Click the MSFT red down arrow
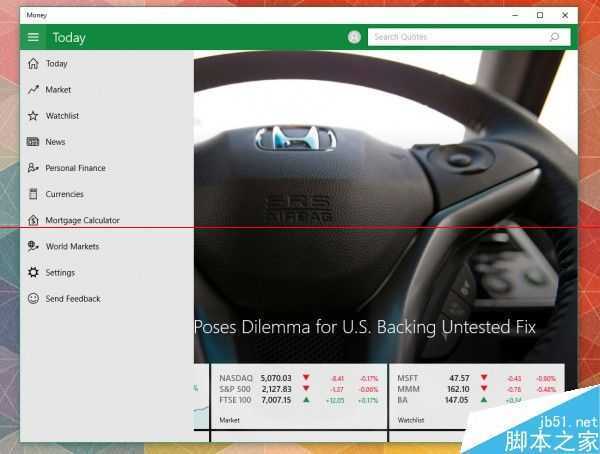Image resolution: width=600 pixels, height=454 pixels. click(x=484, y=377)
